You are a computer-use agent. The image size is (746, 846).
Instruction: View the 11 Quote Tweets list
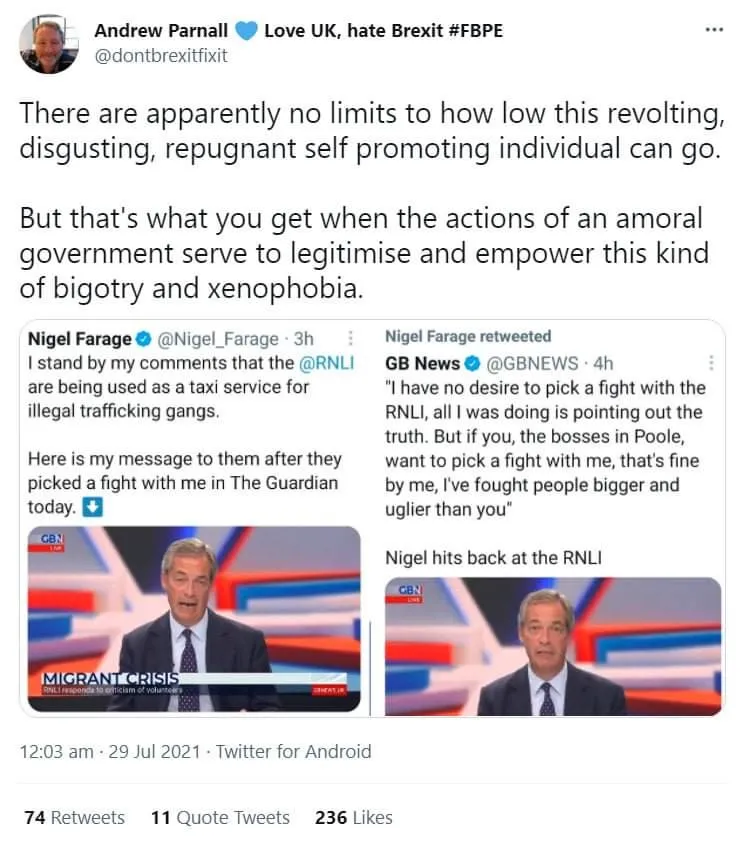click(220, 817)
